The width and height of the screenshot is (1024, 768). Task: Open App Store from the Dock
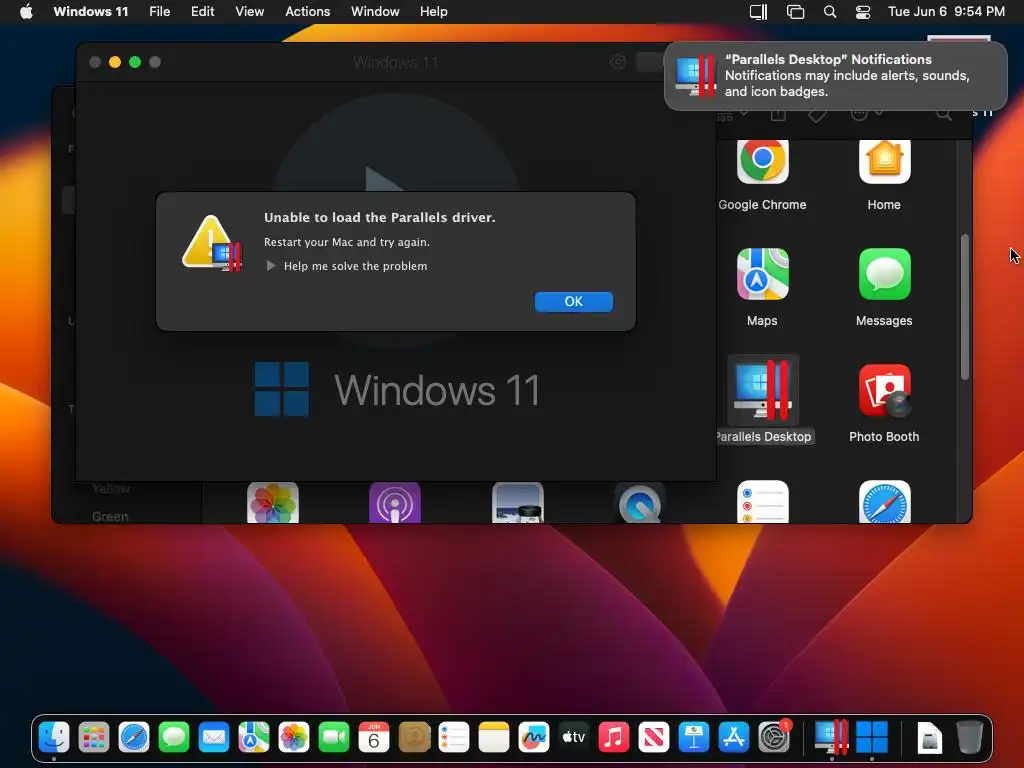click(x=733, y=738)
